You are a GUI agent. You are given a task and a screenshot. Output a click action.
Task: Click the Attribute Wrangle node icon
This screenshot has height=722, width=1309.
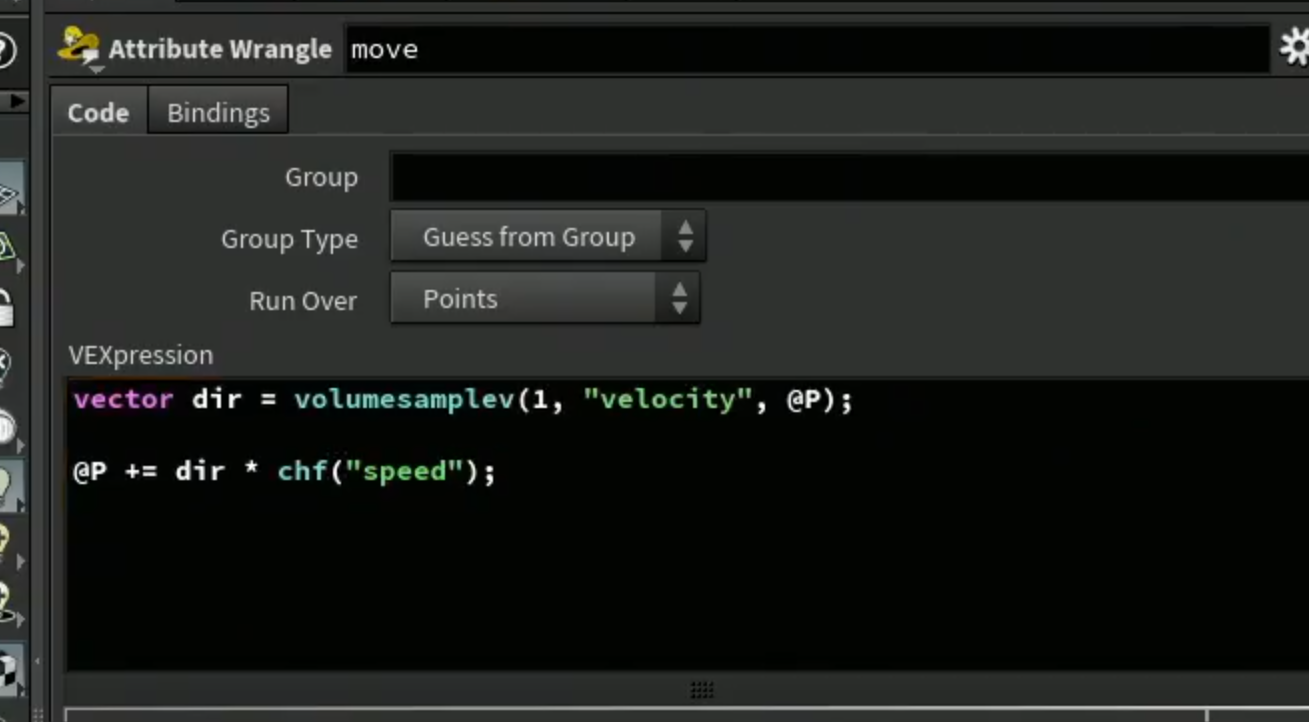coord(79,48)
